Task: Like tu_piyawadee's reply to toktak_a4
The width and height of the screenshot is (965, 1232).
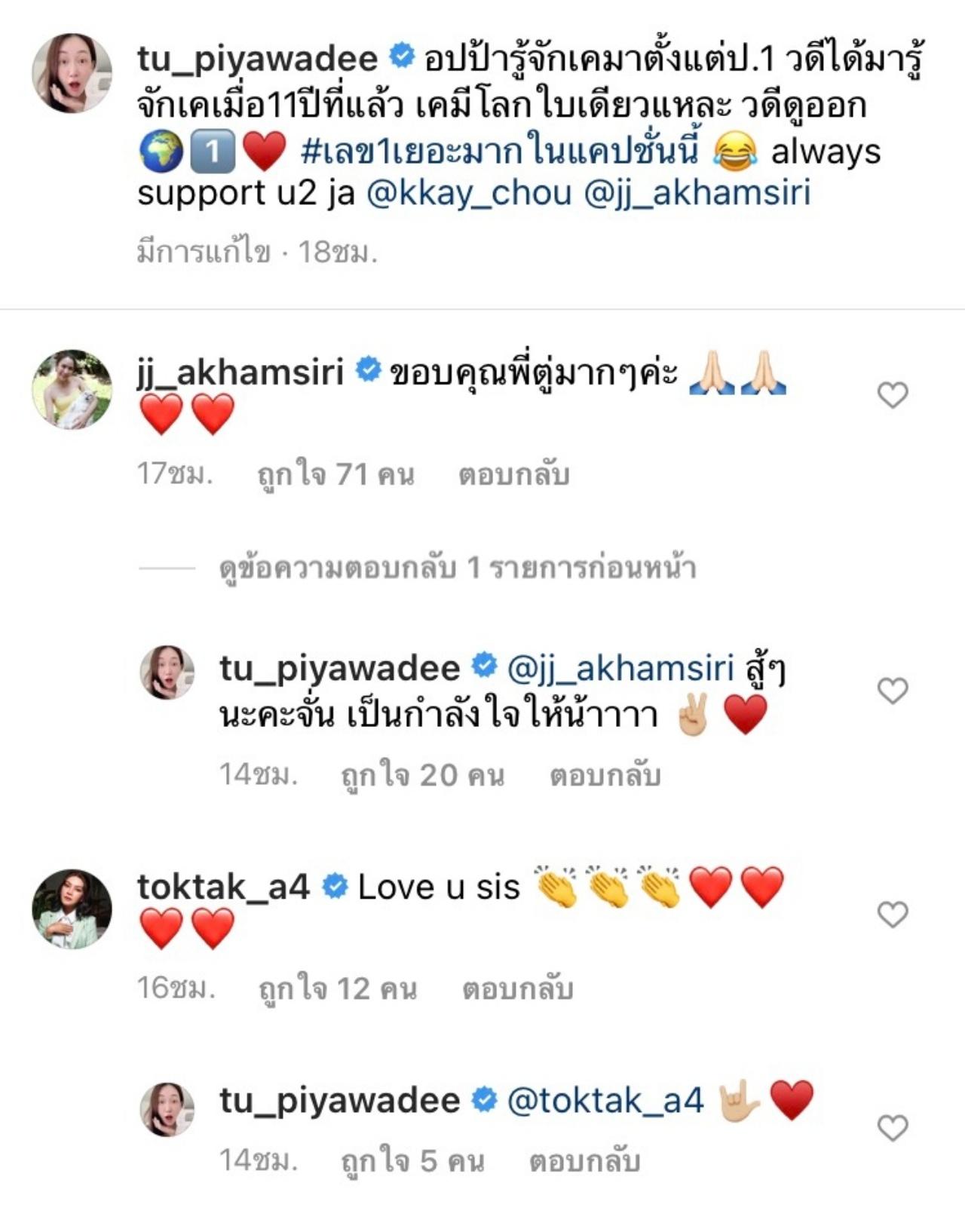Action: tap(893, 1128)
